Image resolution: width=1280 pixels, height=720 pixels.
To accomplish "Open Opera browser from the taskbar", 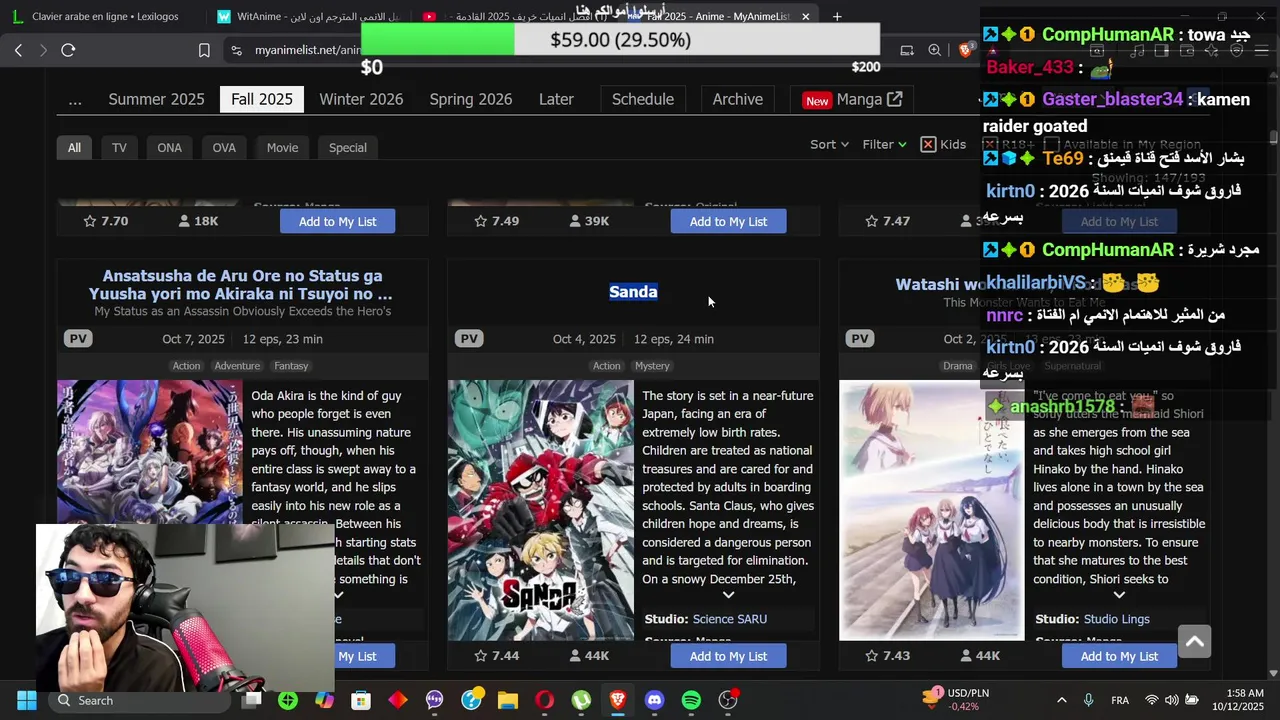I will pos(545,700).
